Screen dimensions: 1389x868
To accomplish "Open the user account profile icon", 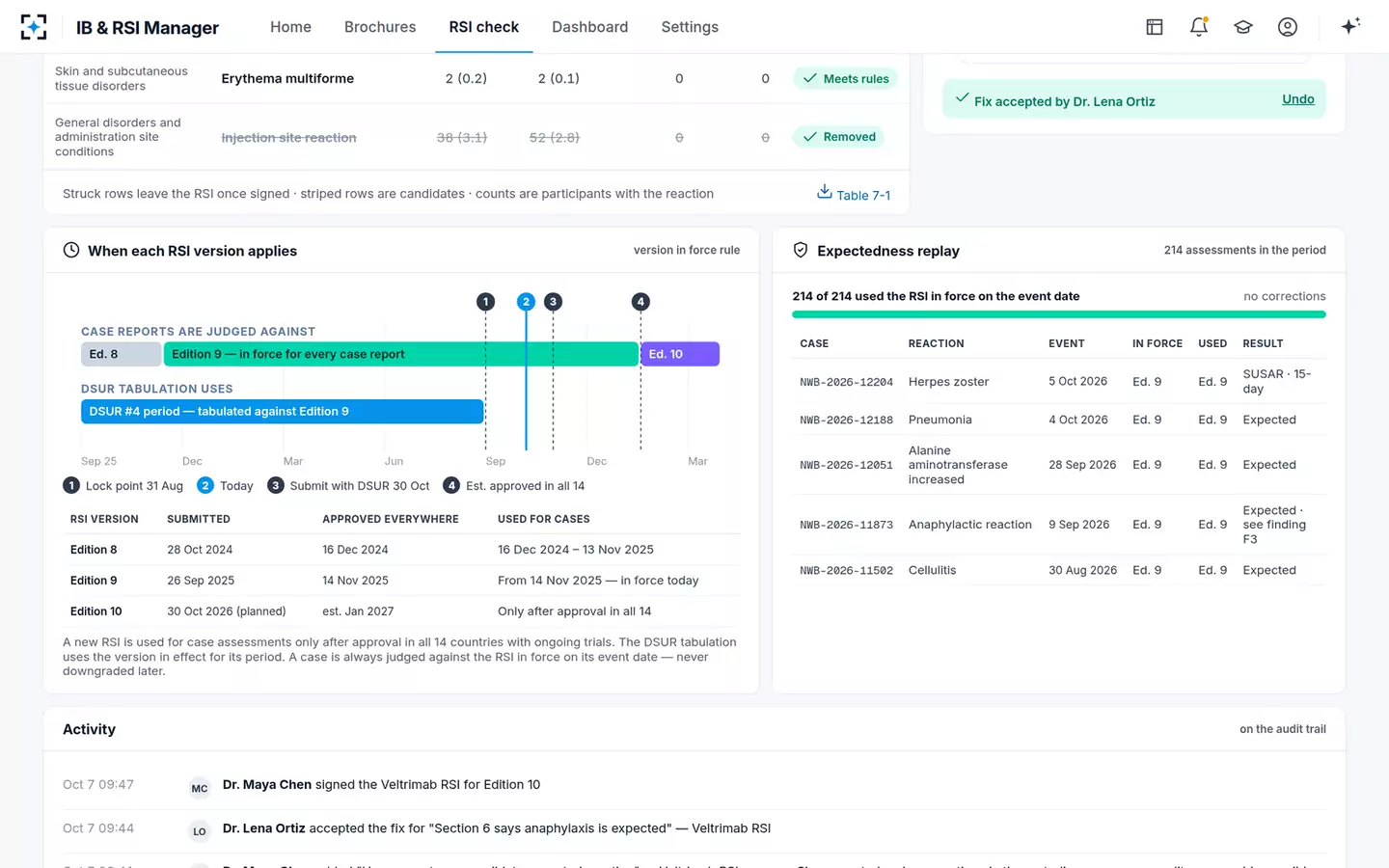I will 1288,27.
